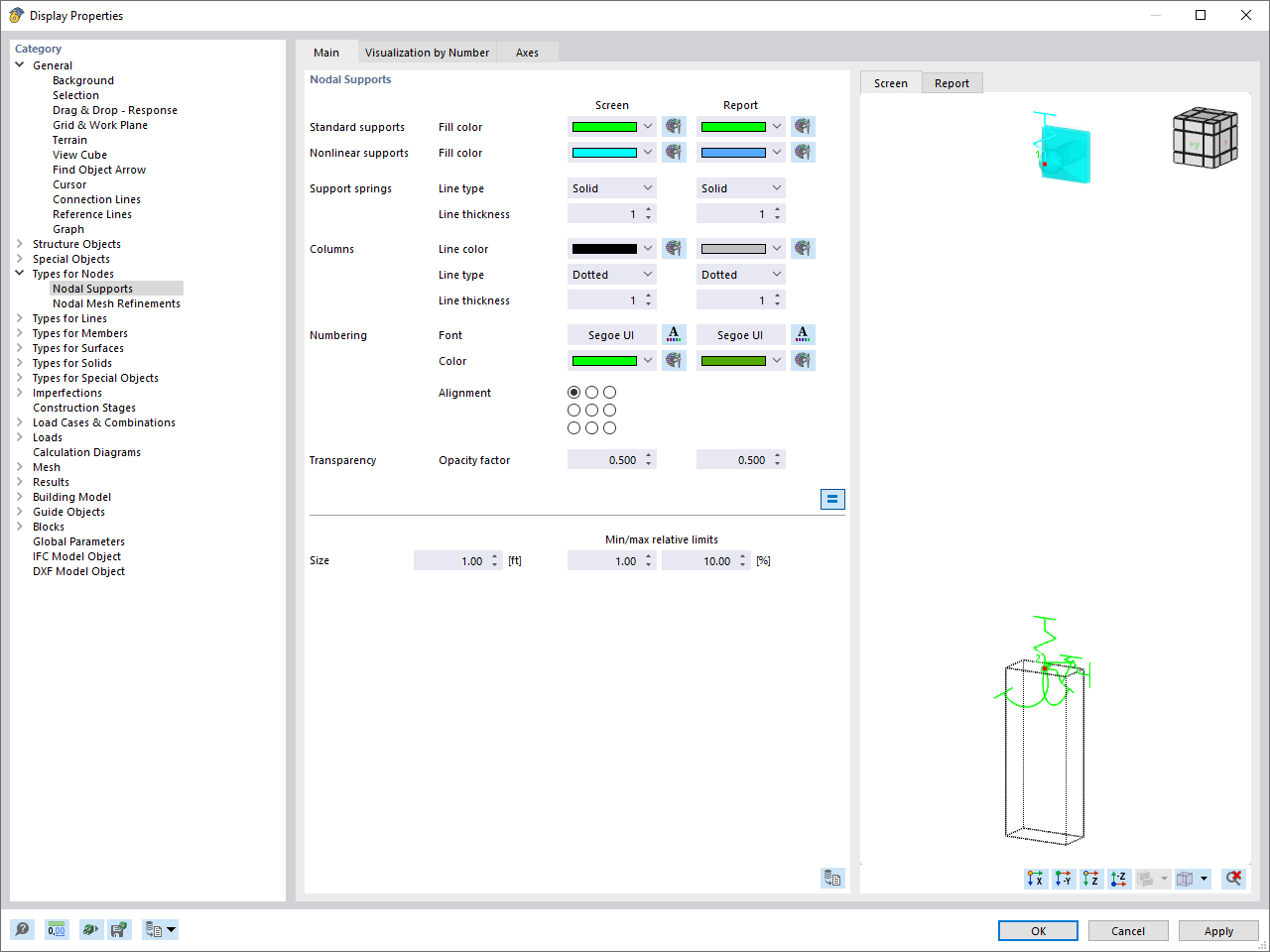
Task: Select the view in Z direction icon
Action: coord(1090,879)
